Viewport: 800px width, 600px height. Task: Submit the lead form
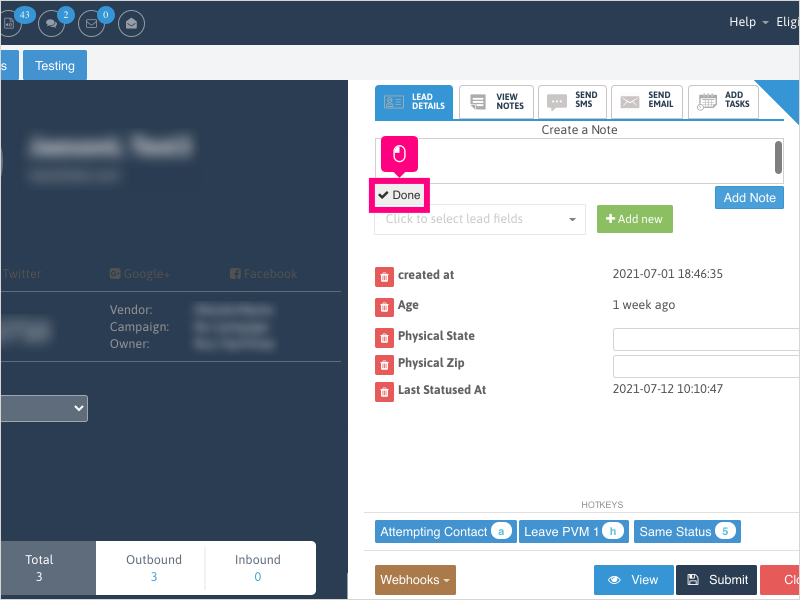[x=716, y=580]
